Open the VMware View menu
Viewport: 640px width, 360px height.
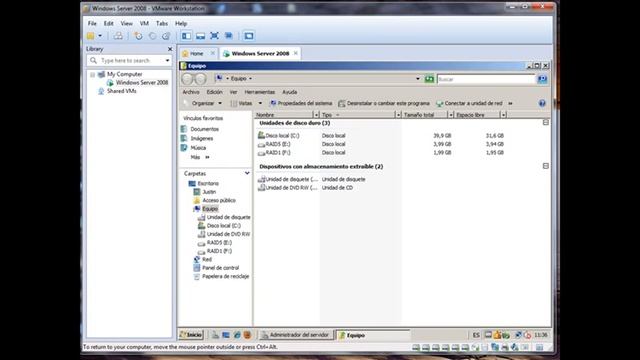pos(127,23)
